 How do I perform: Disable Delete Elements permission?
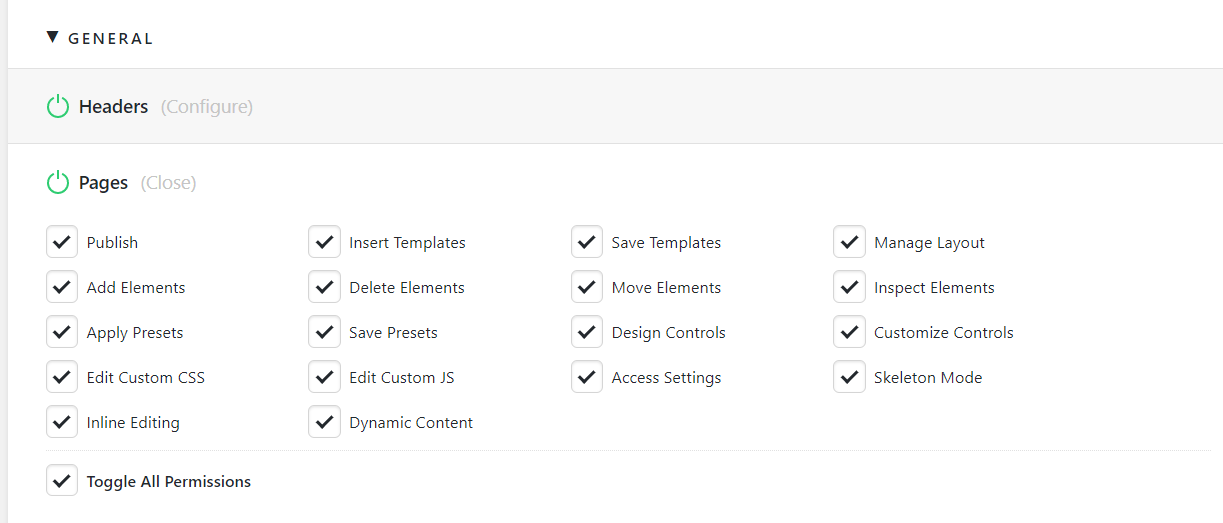324,287
